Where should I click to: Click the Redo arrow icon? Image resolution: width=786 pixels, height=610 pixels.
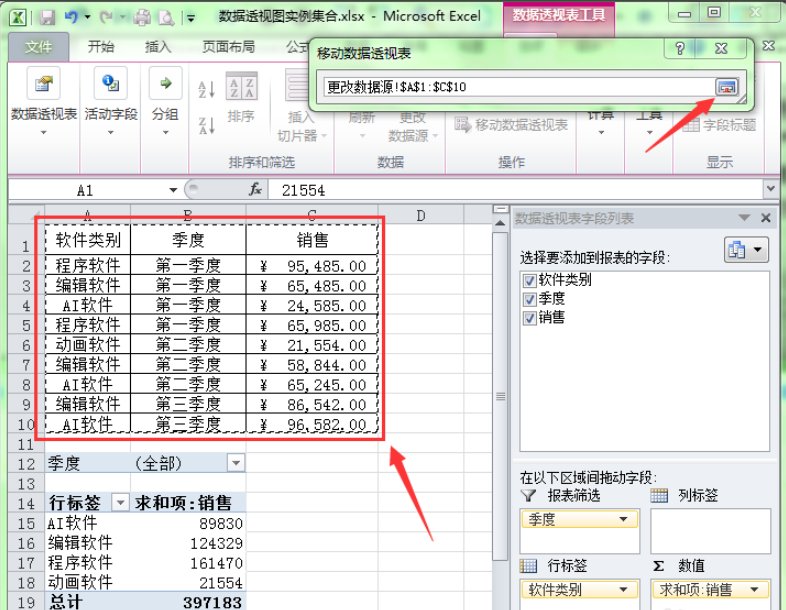pos(106,18)
